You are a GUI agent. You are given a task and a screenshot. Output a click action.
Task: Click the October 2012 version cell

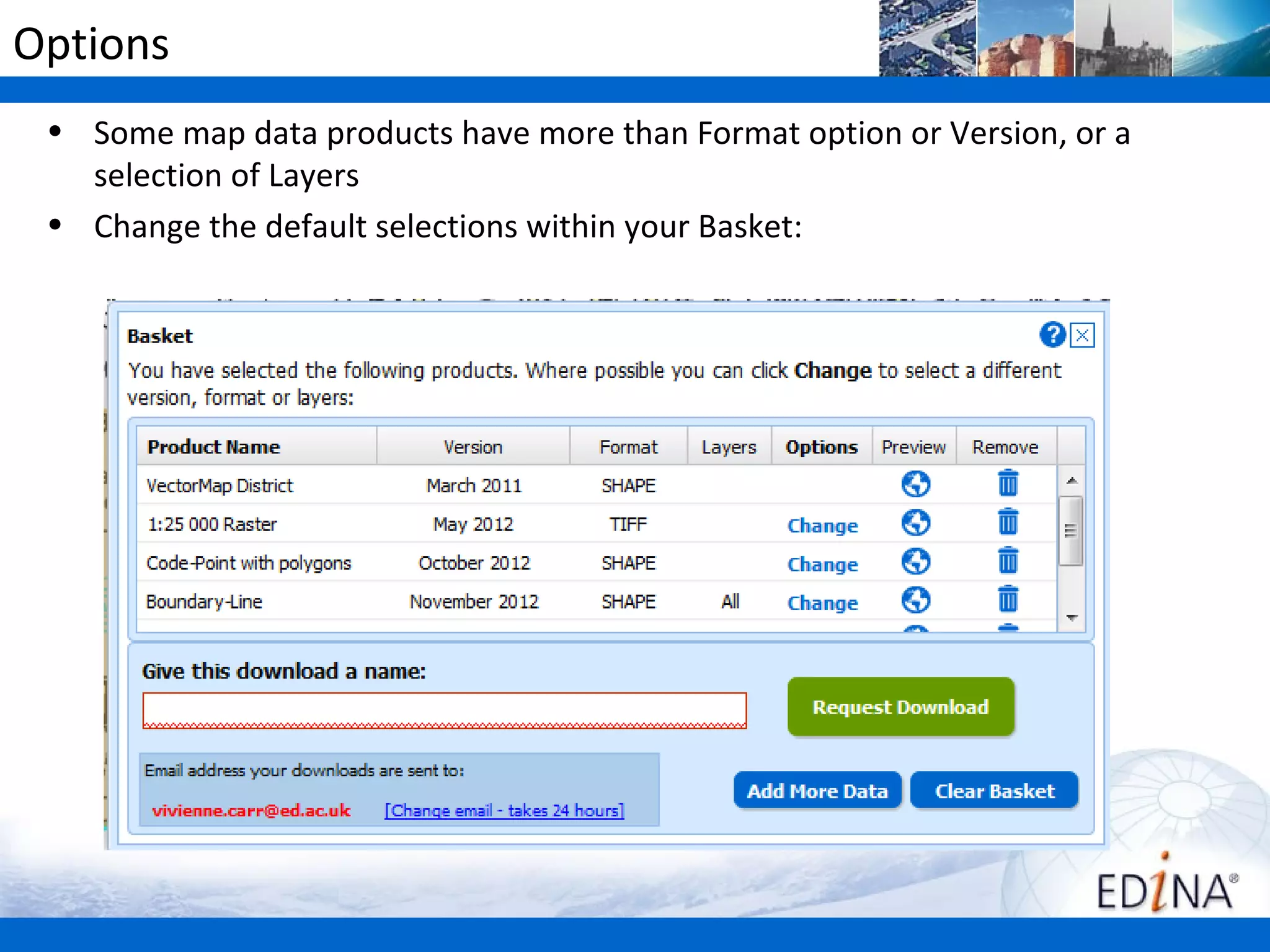tap(474, 563)
